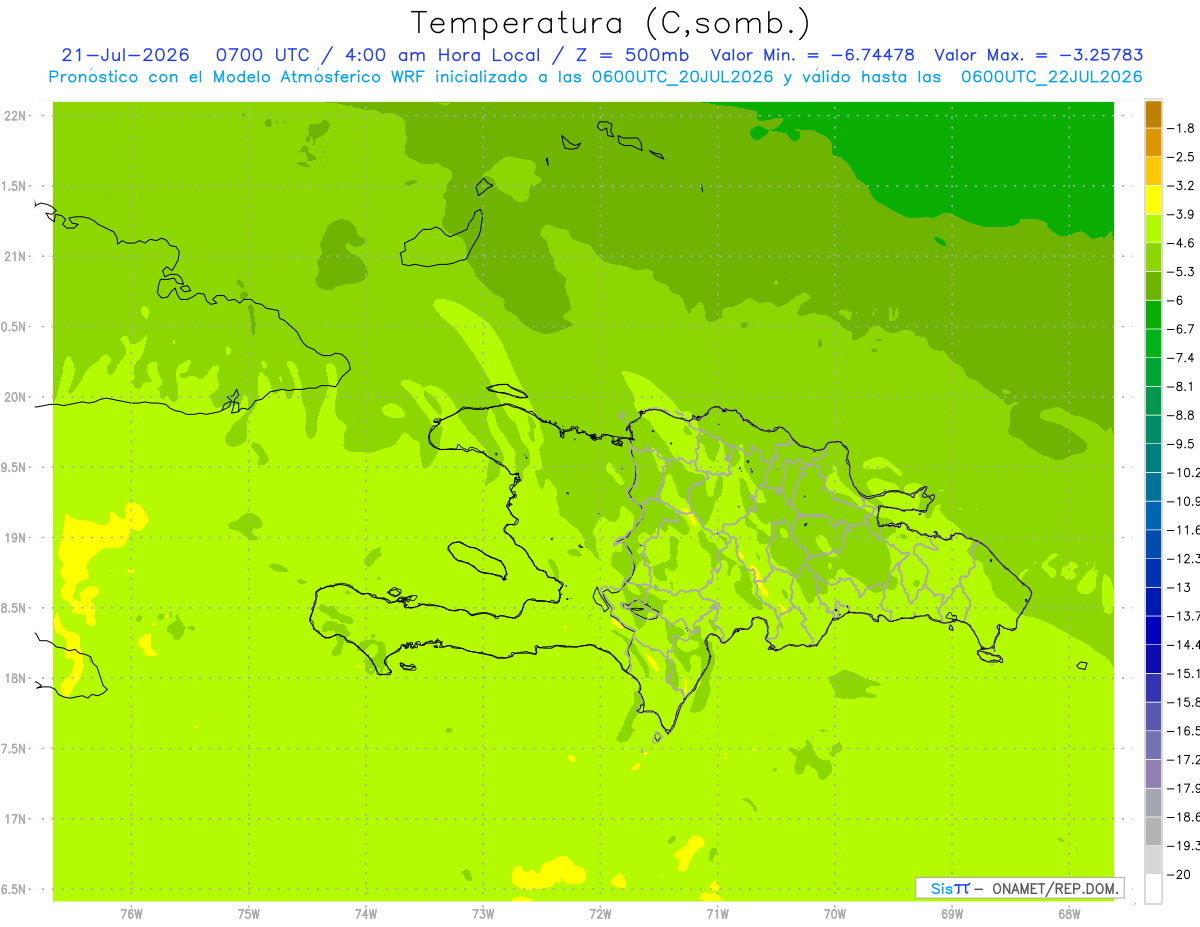Click the "17N" latitude label
Screen dimensions: 1200x927
[x=15, y=819]
